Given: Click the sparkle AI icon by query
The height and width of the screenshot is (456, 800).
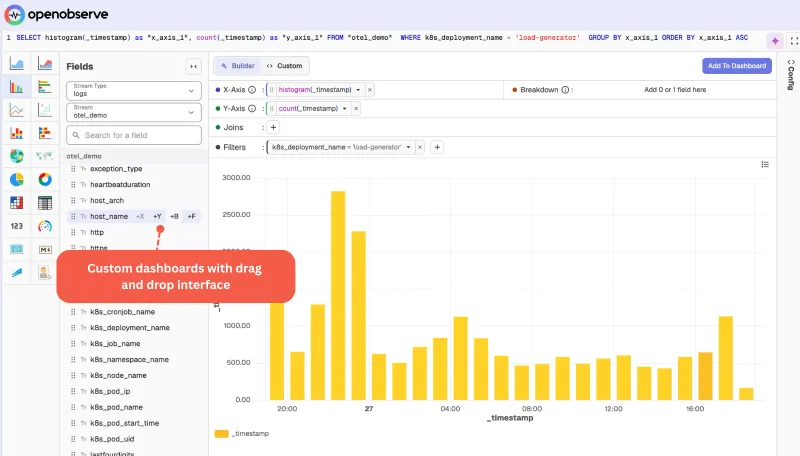Looking at the screenshot, I should [x=775, y=41].
